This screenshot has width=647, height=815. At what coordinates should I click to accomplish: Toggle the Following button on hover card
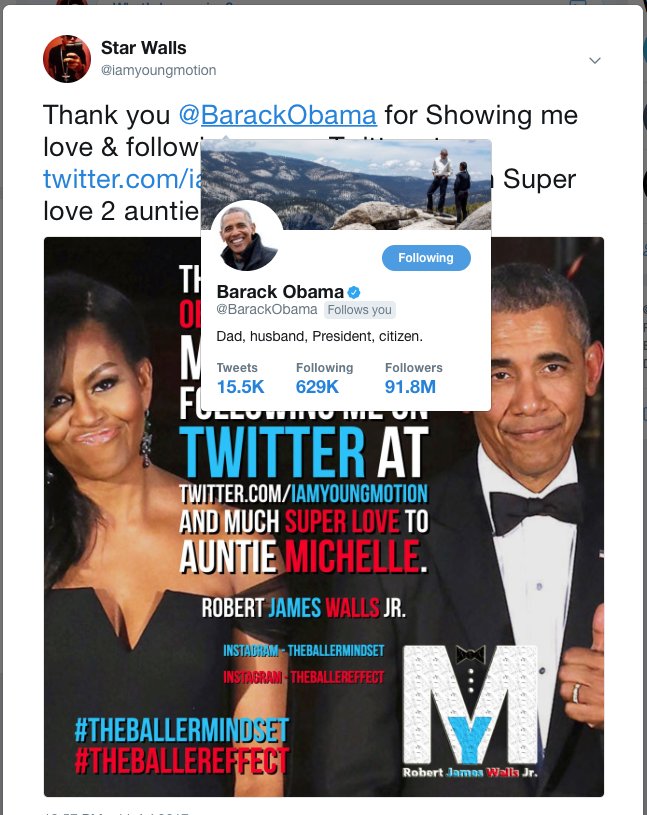[426, 258]
